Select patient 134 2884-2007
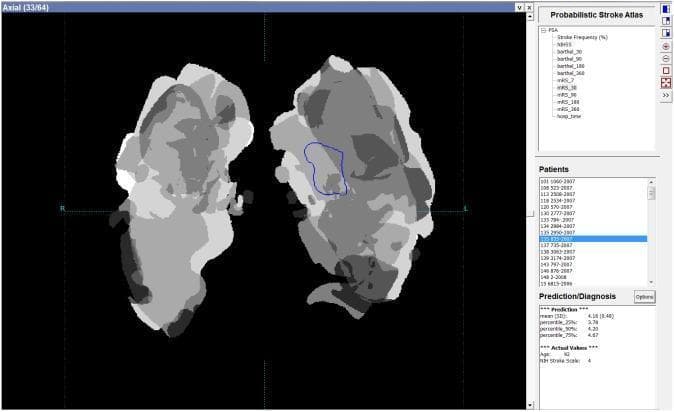 558,226
